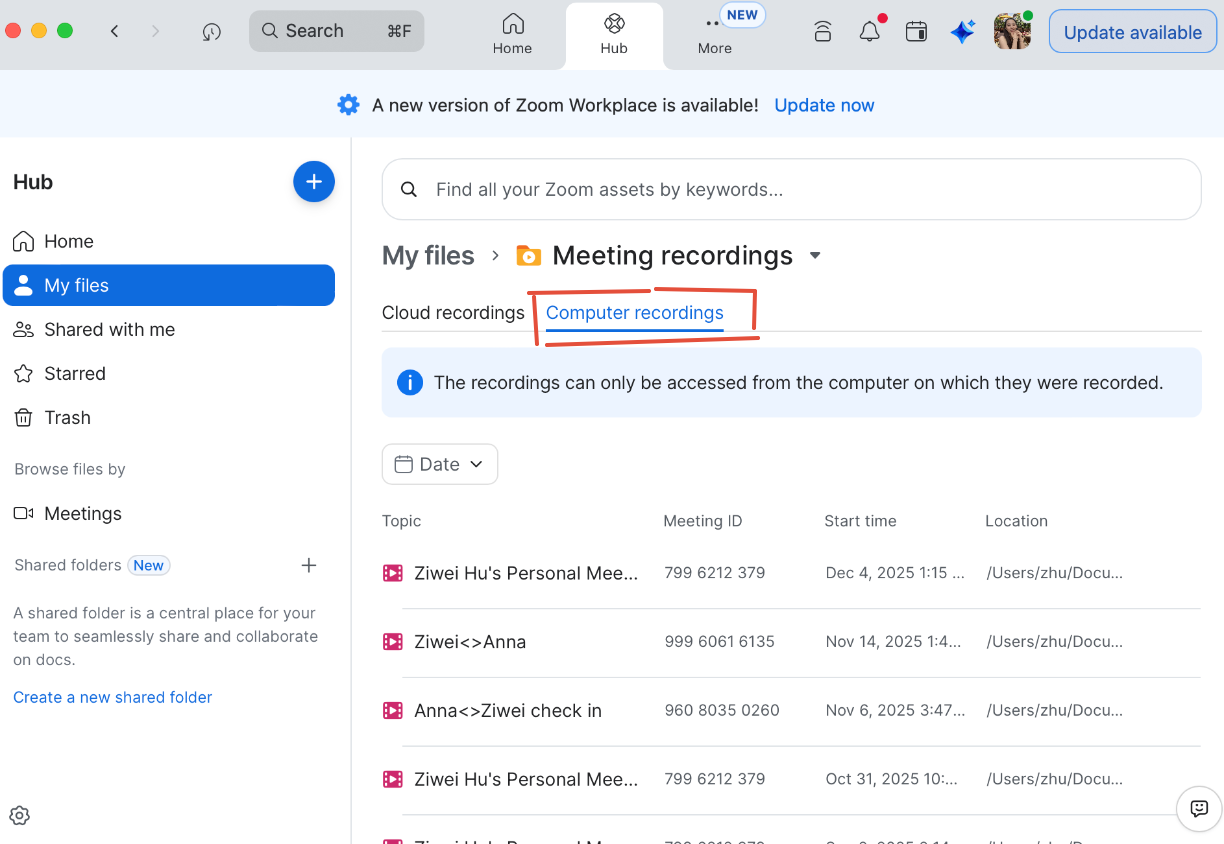This screenshot has height=844, width=1224.
Task: Open the More tab
Action: click(715, 35)
